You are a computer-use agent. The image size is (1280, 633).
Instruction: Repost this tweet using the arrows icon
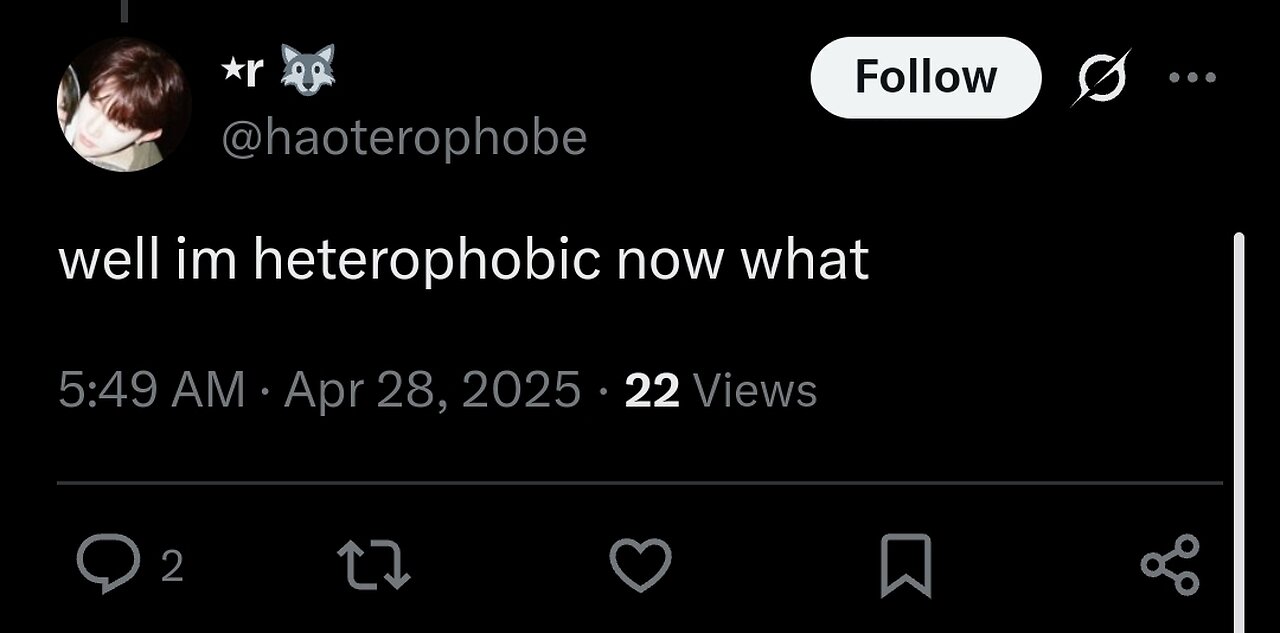click(373, 565)
